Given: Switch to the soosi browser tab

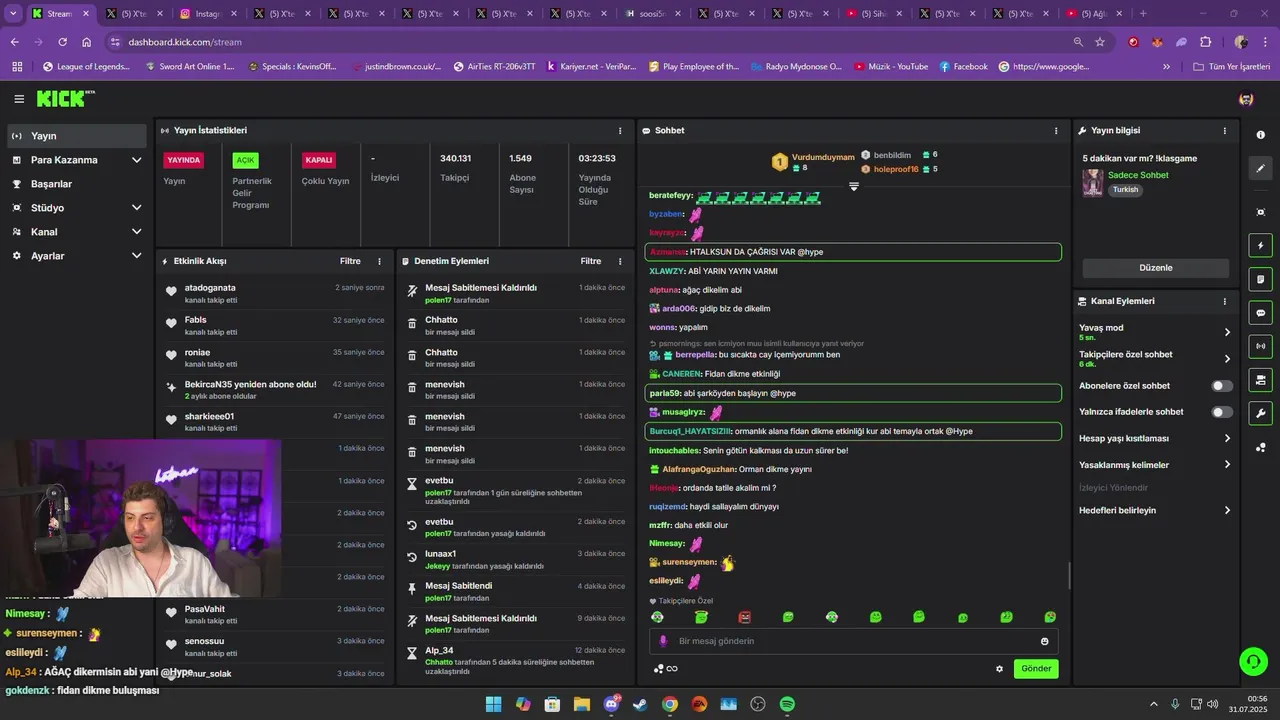Looking at the screenshot, I should (x=651, y=14).
